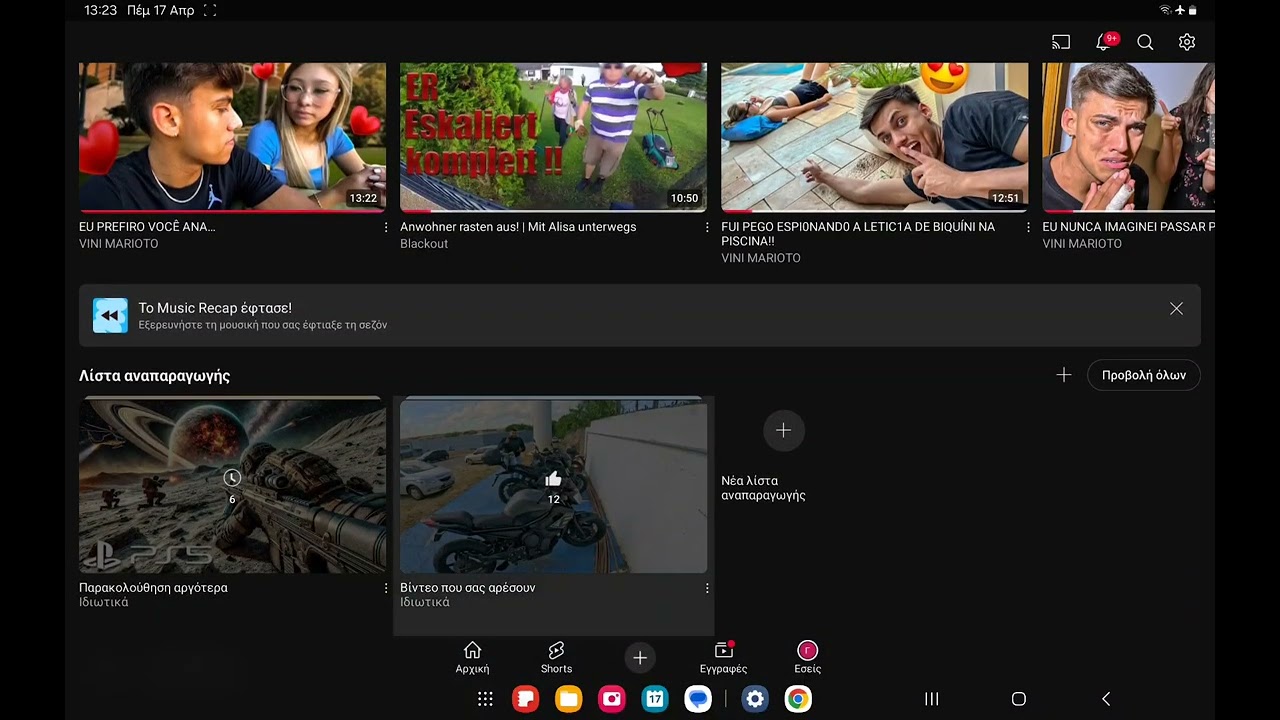This screenshot has height=720, width=1280.
Task: Tap the Cast to device icon
Action: point(1061,42)
